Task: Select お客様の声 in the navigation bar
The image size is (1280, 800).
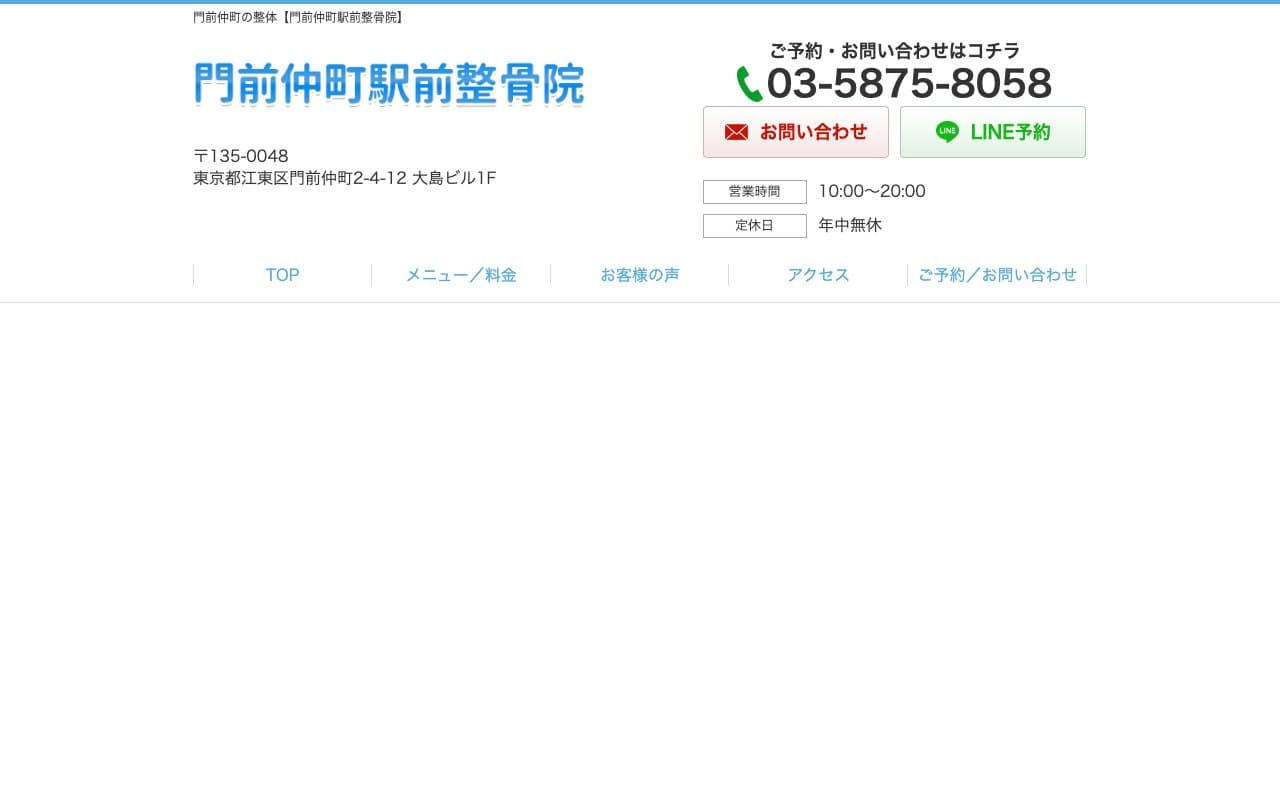Action: click(x=640, y=275)
